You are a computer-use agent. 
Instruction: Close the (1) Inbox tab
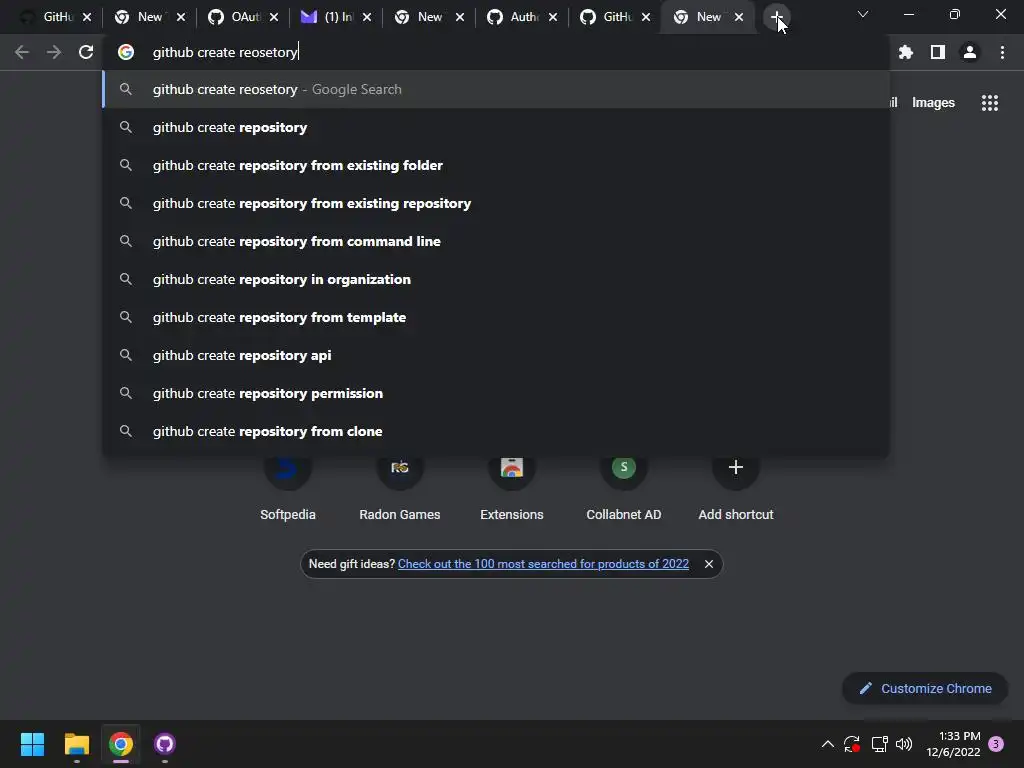(367, 18)
